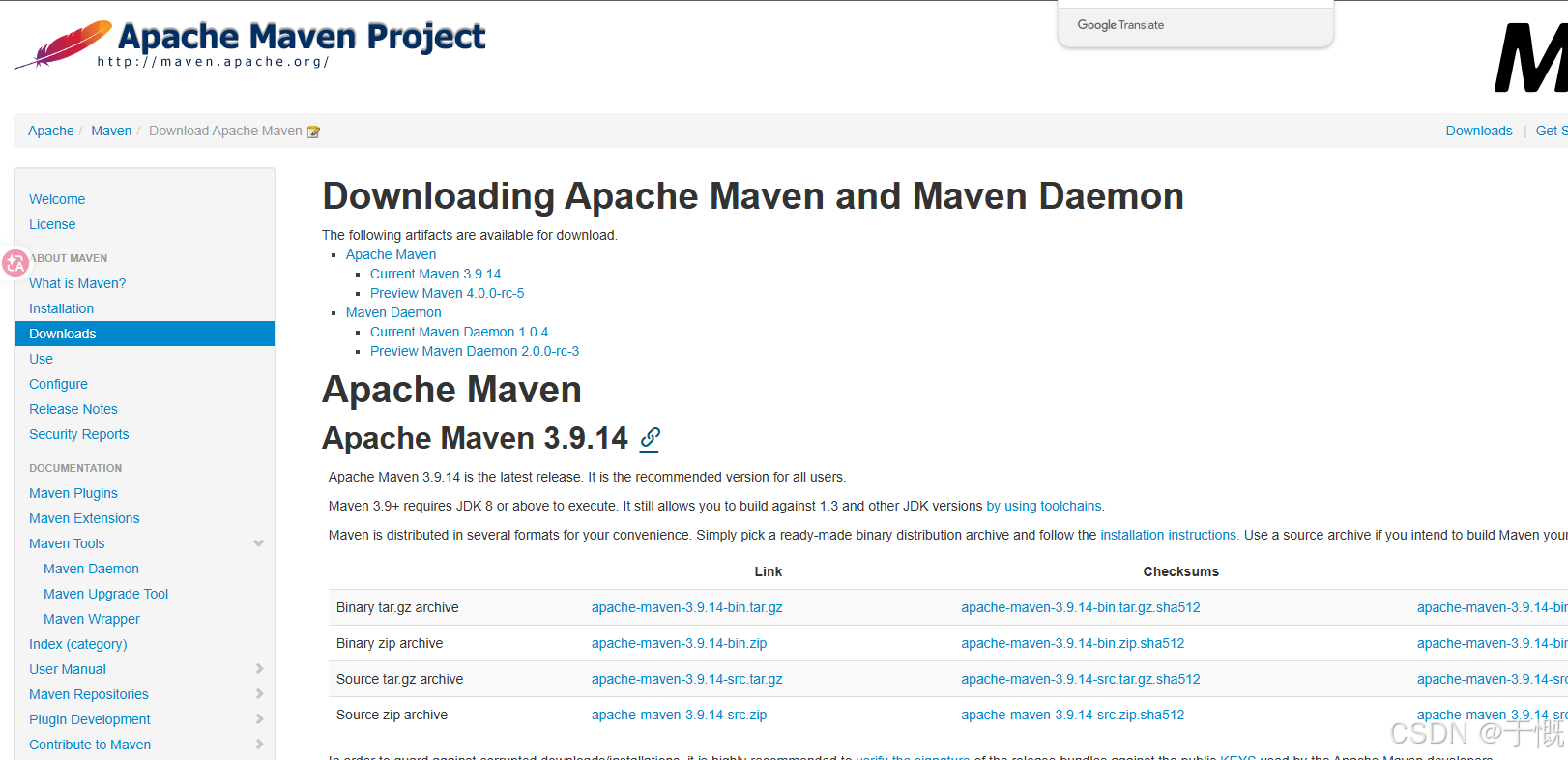Screen dimensions: 1568x760
Task: Open Maven Daemon sidebar sub-item
Action: pyautogui.click(x=91, y=569)
